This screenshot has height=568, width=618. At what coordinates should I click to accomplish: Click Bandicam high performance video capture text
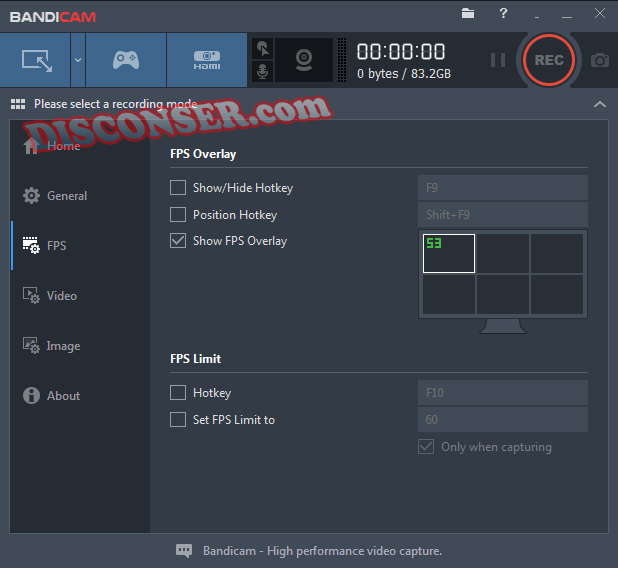pos(322,551)
